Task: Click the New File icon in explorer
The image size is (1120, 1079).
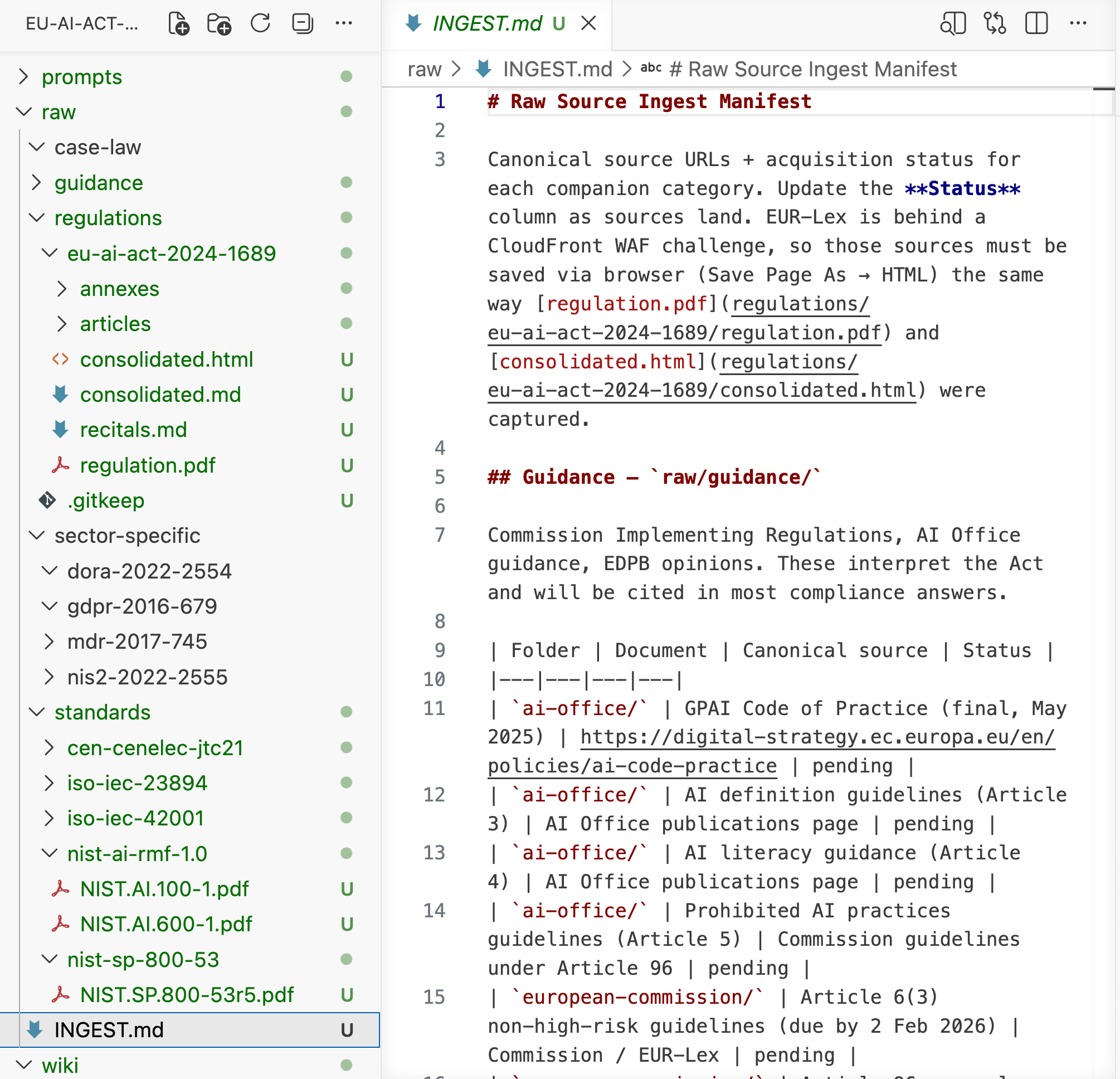Action: coord(179,23)
